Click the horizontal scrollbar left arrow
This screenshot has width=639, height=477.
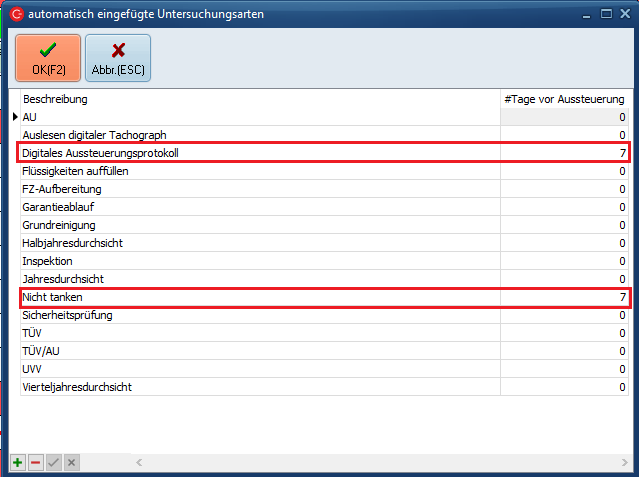(140, 462)
